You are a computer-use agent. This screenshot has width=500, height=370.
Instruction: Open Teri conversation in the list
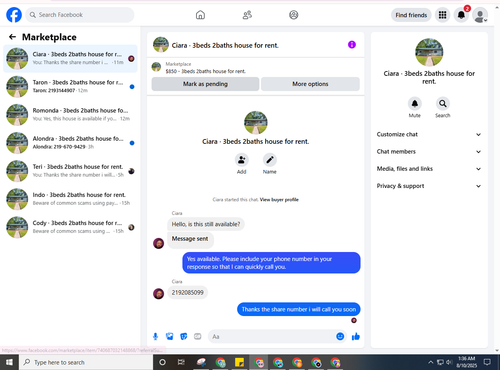coord(70,171)
